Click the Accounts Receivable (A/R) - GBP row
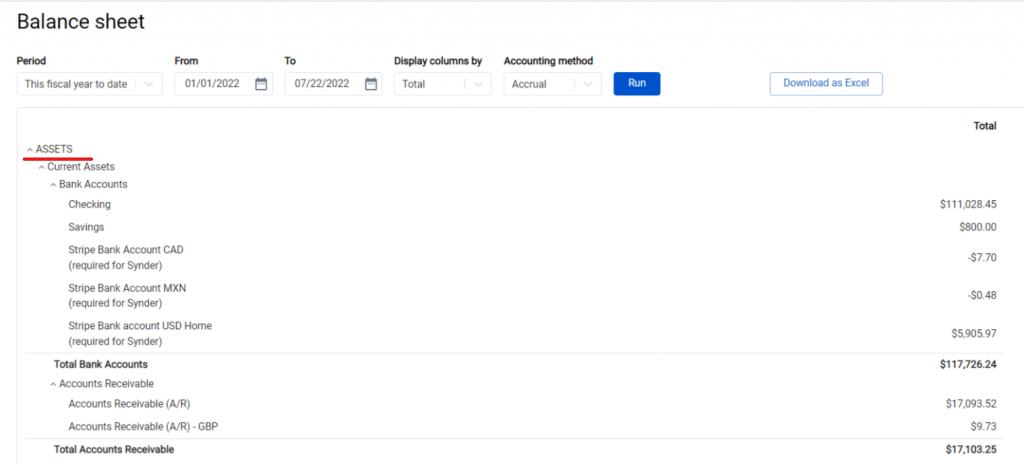The height and width of the screenshot is (464, 1024). pos(511,427)
